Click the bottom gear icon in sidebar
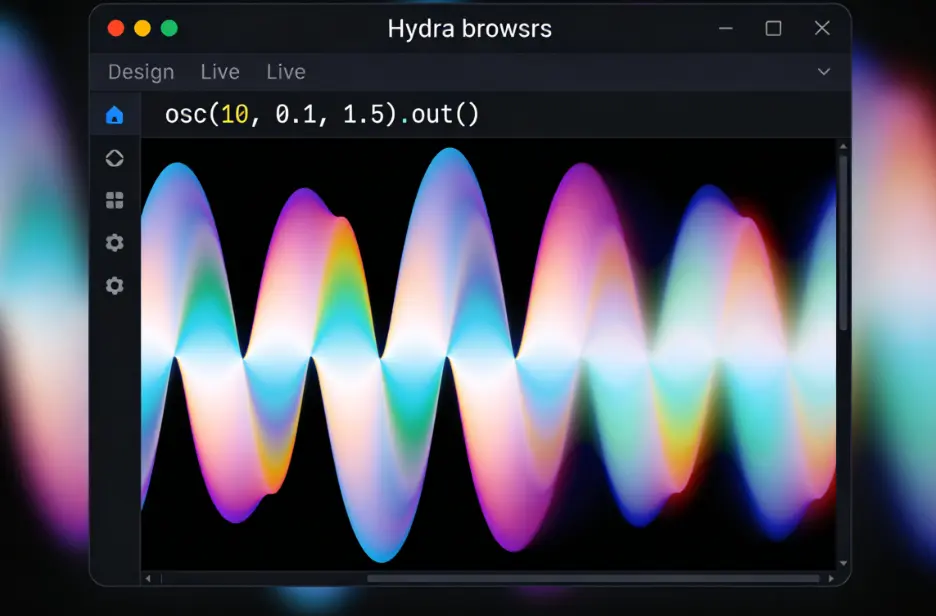The width and height of the screenshot is (936, 616). (x=115, y=286)
